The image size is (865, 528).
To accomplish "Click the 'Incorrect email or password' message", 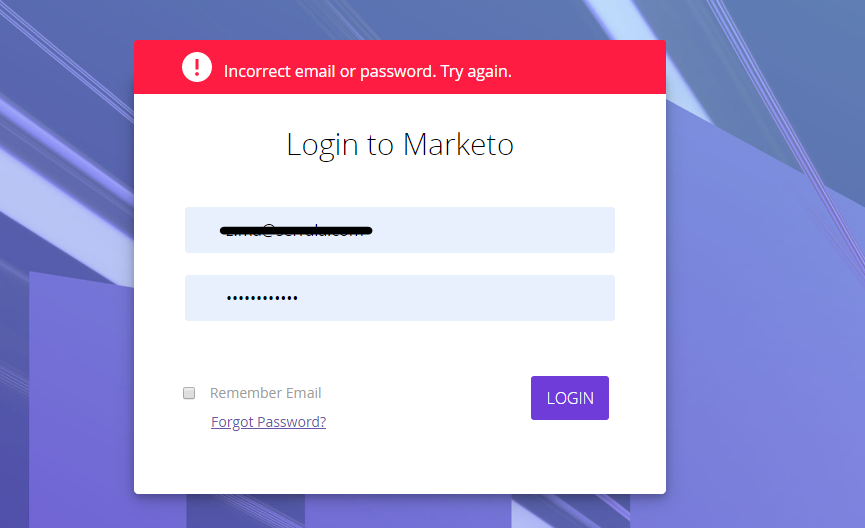I will pyautogui.click(x=367, y=71).
